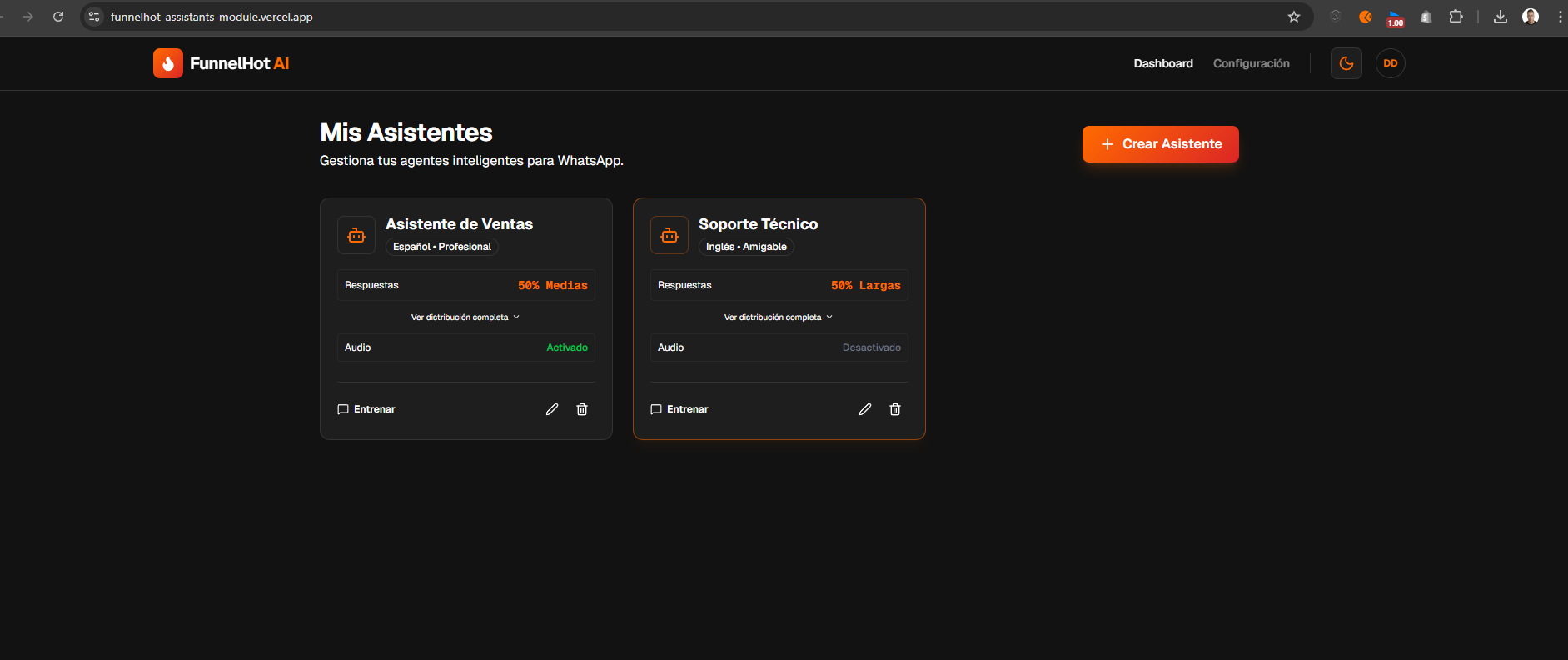
Task: Click the Mis Asistentes heading
Action: [x=406, y=132]
